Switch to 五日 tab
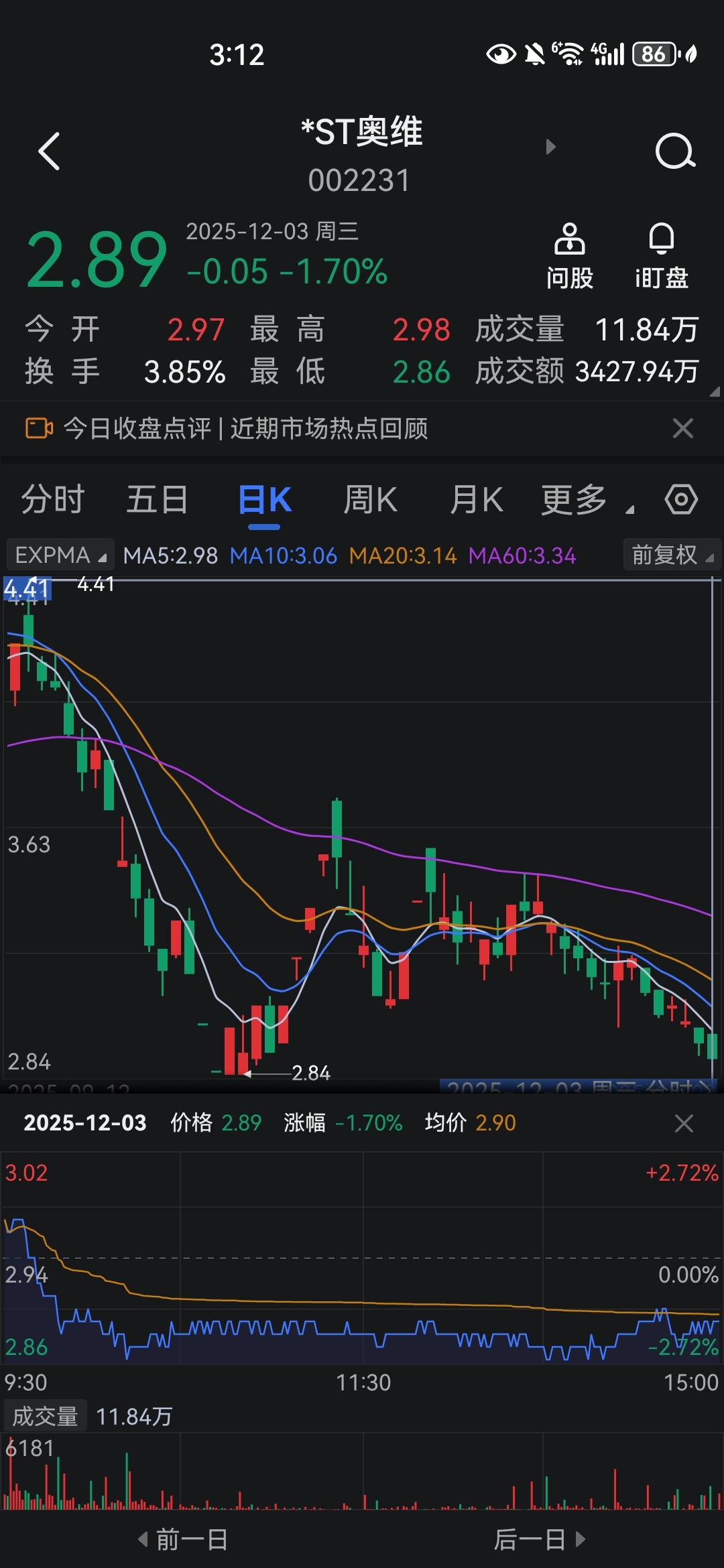 [x=158, y=500]
